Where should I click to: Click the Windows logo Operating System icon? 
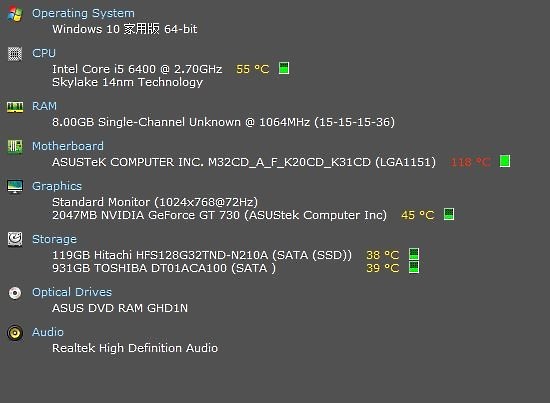coord(15,14)
